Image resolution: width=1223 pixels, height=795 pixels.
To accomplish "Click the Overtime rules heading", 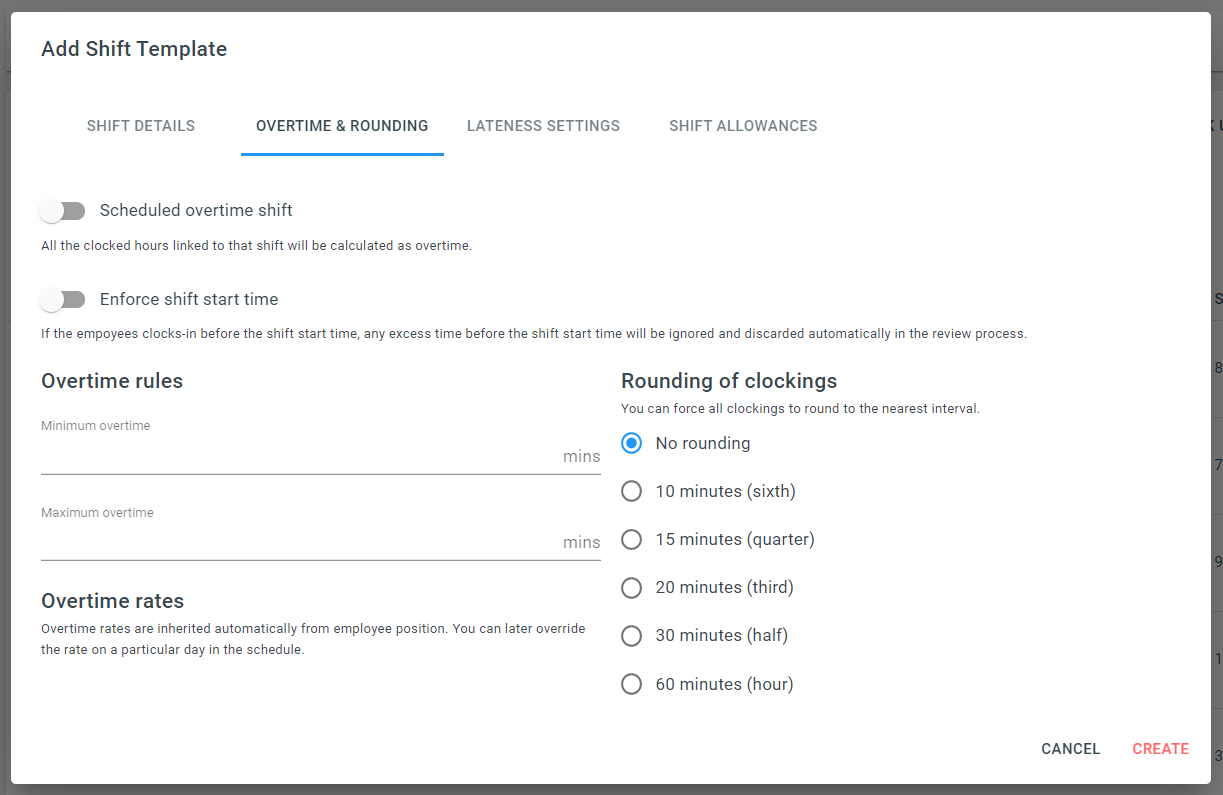I will point(112,381).
